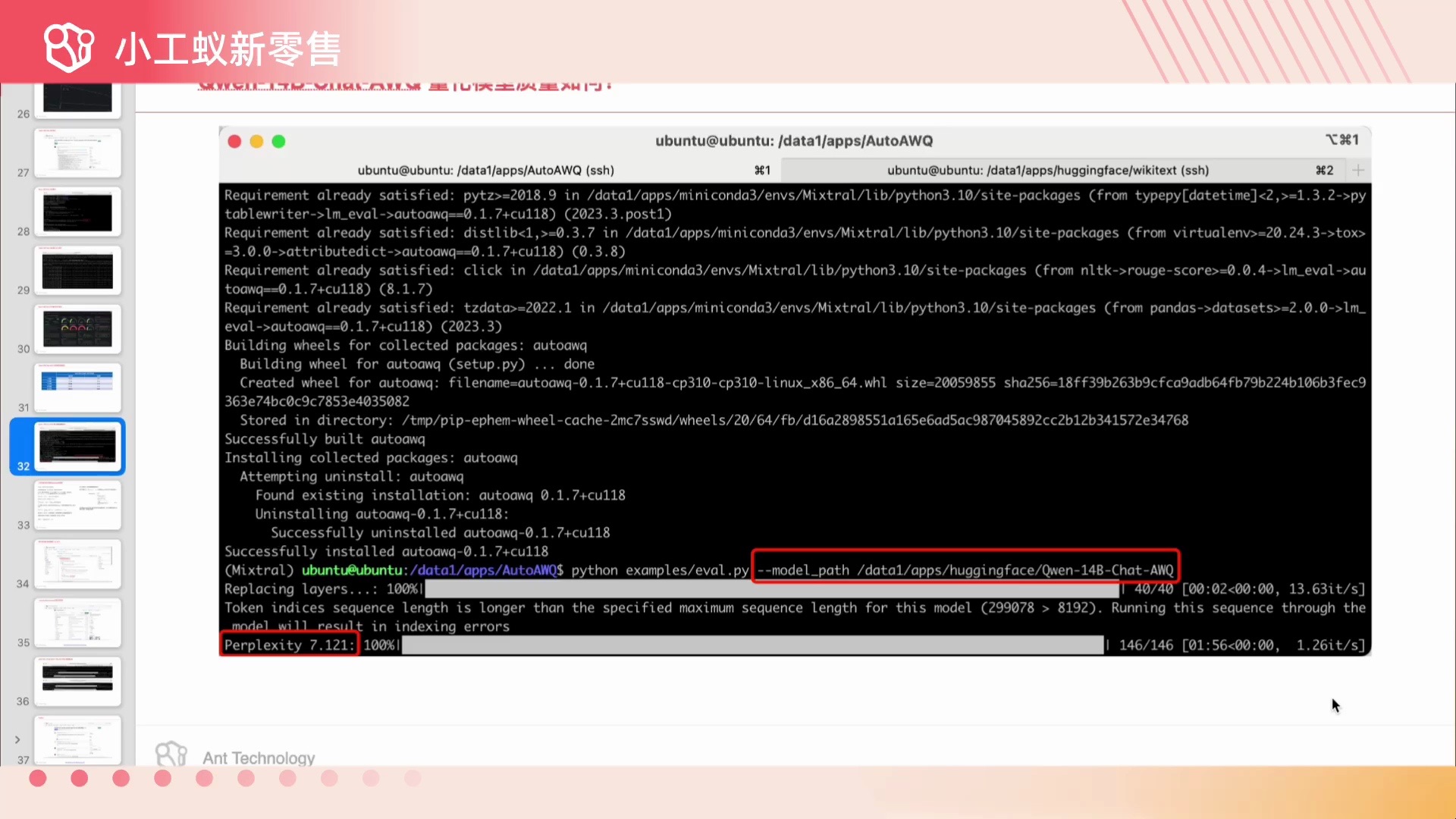1456x819 pixels.
Task: Select slide 33 thumbnail
Action: coord(77,505)
